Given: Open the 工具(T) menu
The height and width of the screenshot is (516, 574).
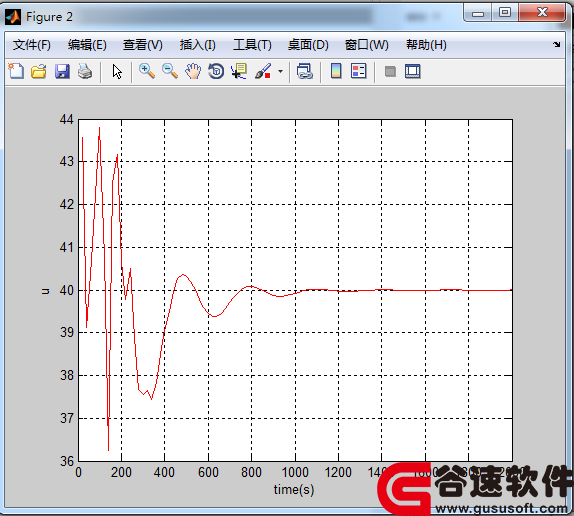Looking at the screenshot, I should [252, 45].
